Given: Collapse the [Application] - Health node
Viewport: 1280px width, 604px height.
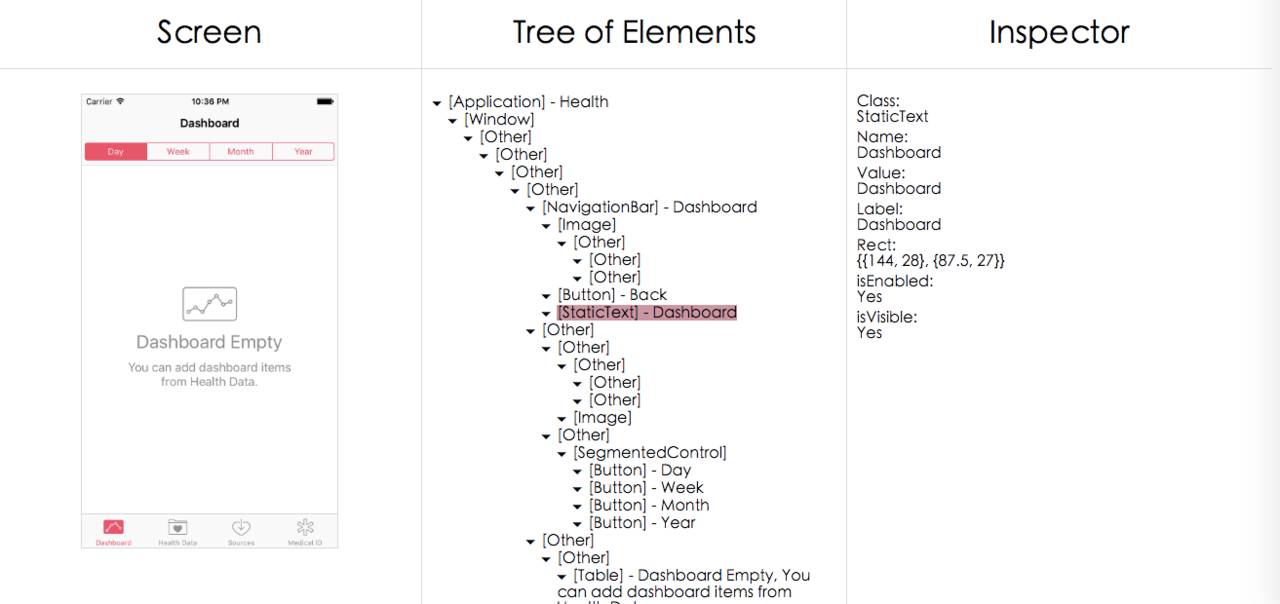Looking at the screenshot, I should click(437, 103).
